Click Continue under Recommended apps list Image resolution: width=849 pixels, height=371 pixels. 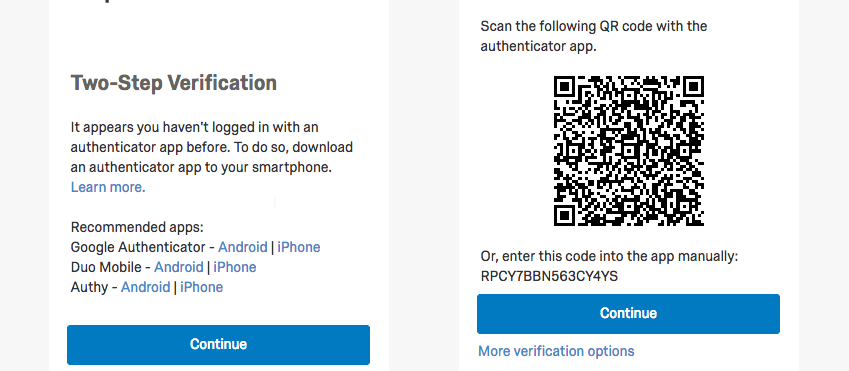[218, 344]
